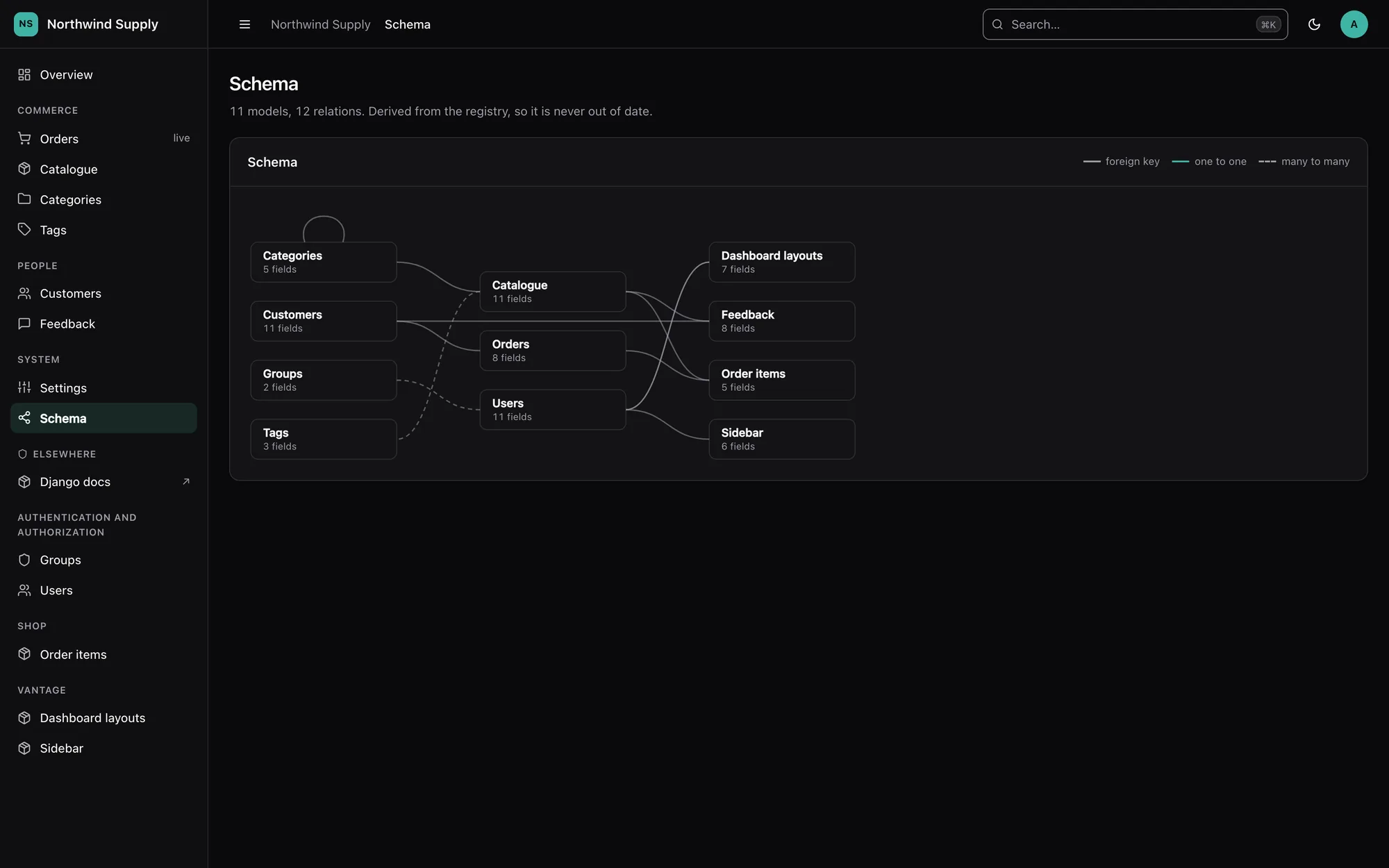Click the Groups shield icon in sidebar

24,560
